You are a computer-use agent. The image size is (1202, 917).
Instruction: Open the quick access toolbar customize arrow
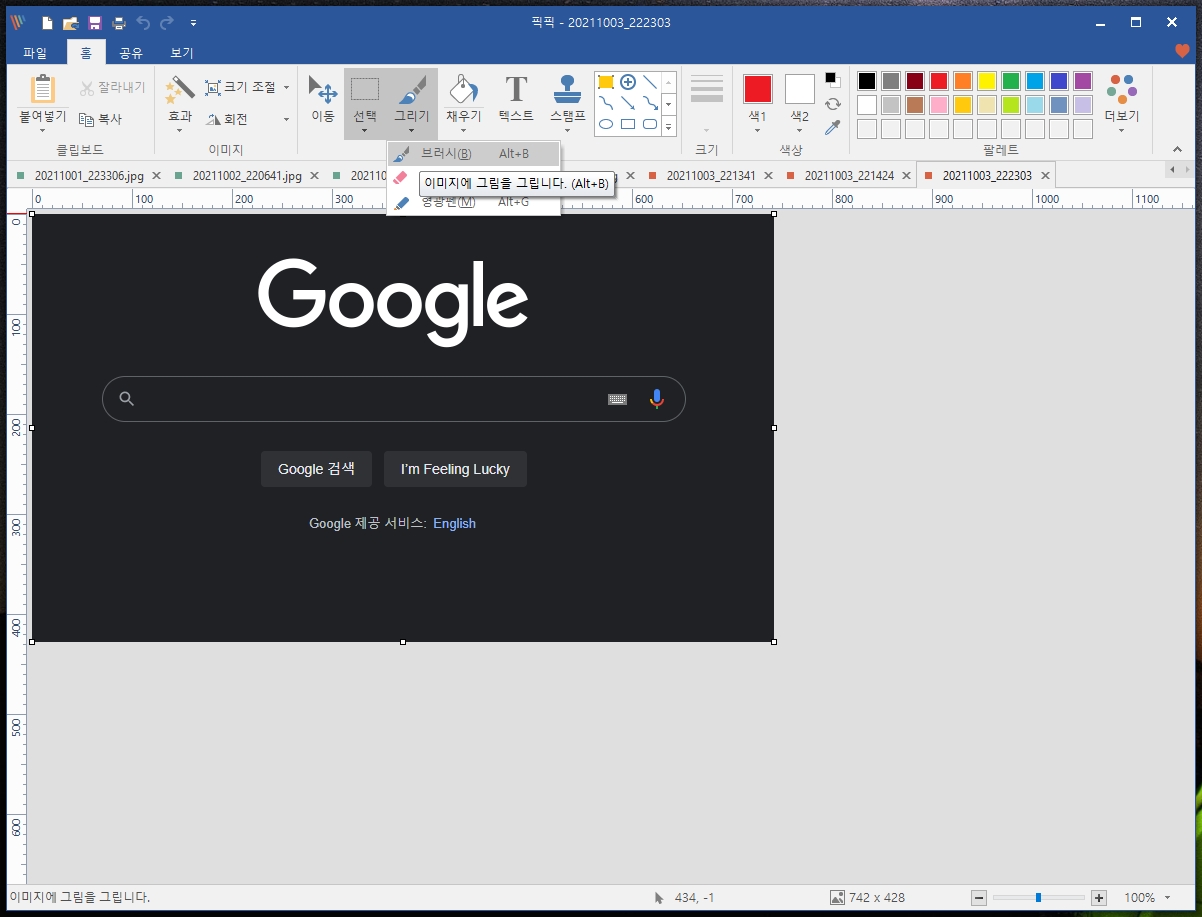[193, 22]
